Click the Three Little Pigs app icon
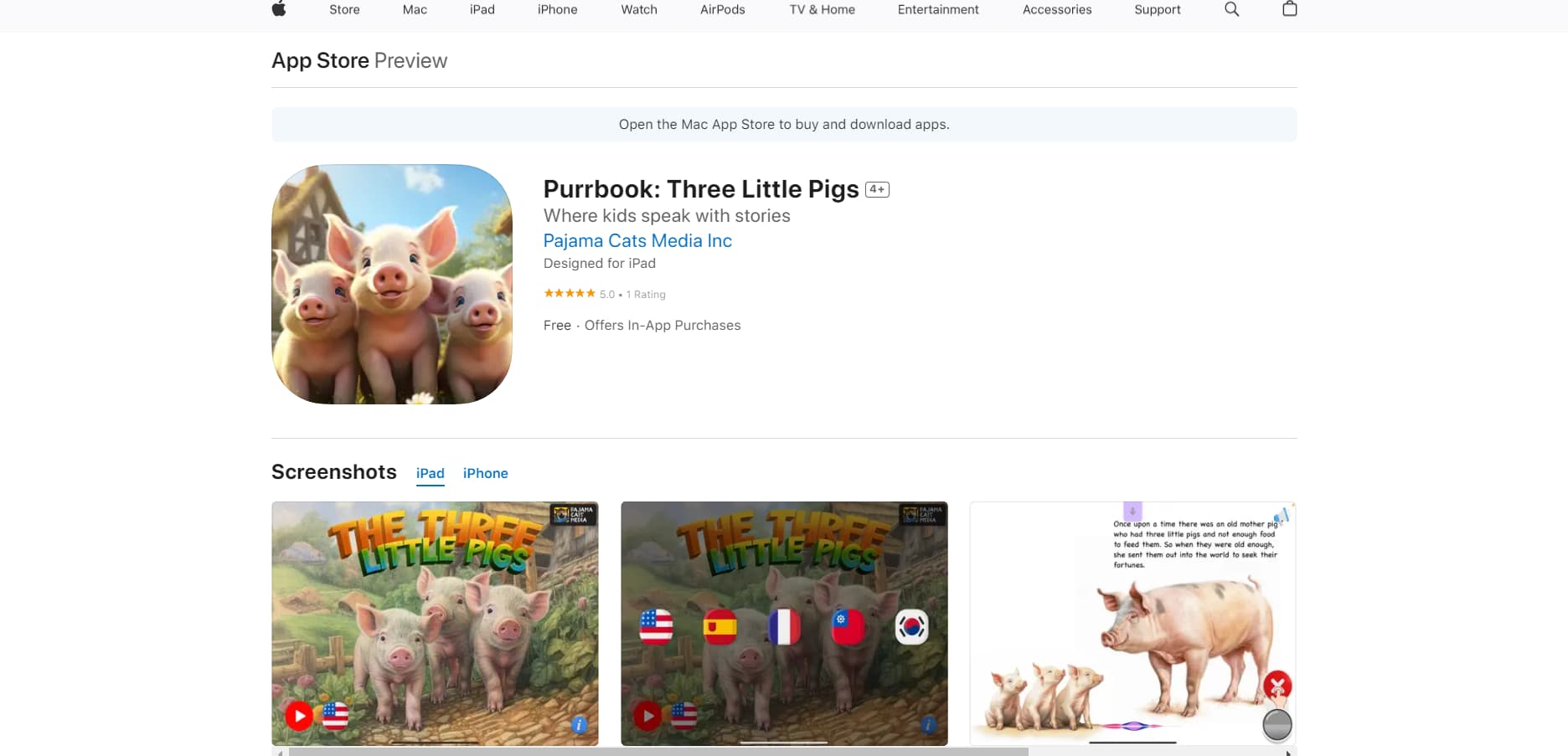Image resolution: width=1568 pixels, height=756 pixels. 392,285
